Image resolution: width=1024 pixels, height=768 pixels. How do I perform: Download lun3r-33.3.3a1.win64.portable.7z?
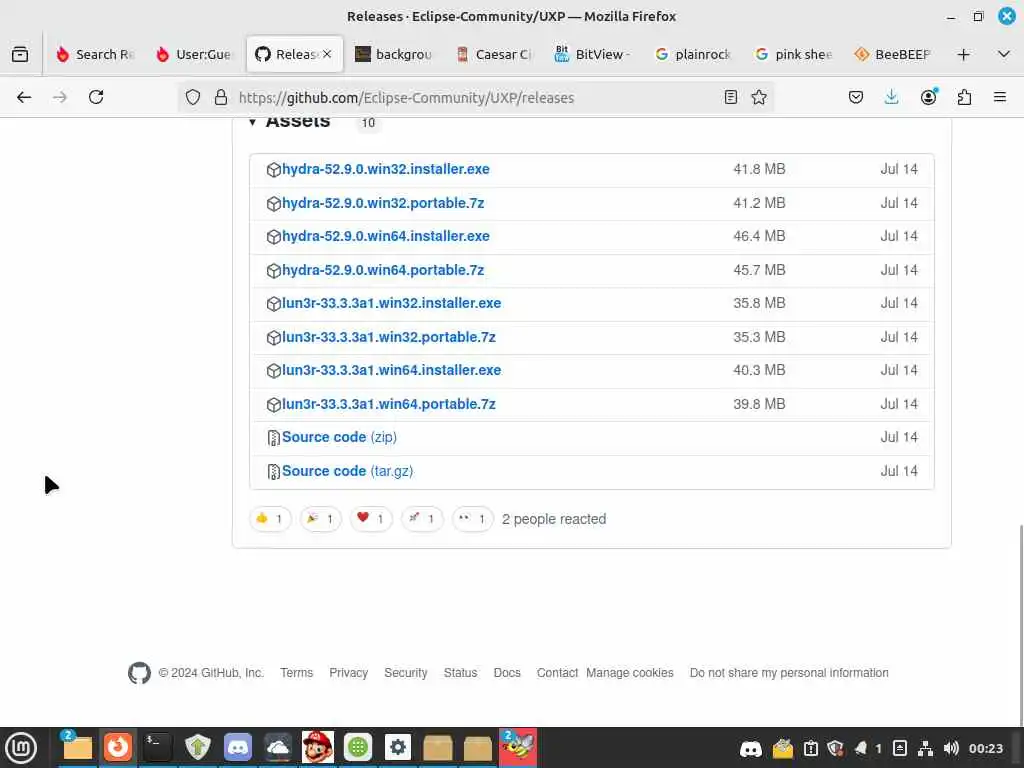389,404
